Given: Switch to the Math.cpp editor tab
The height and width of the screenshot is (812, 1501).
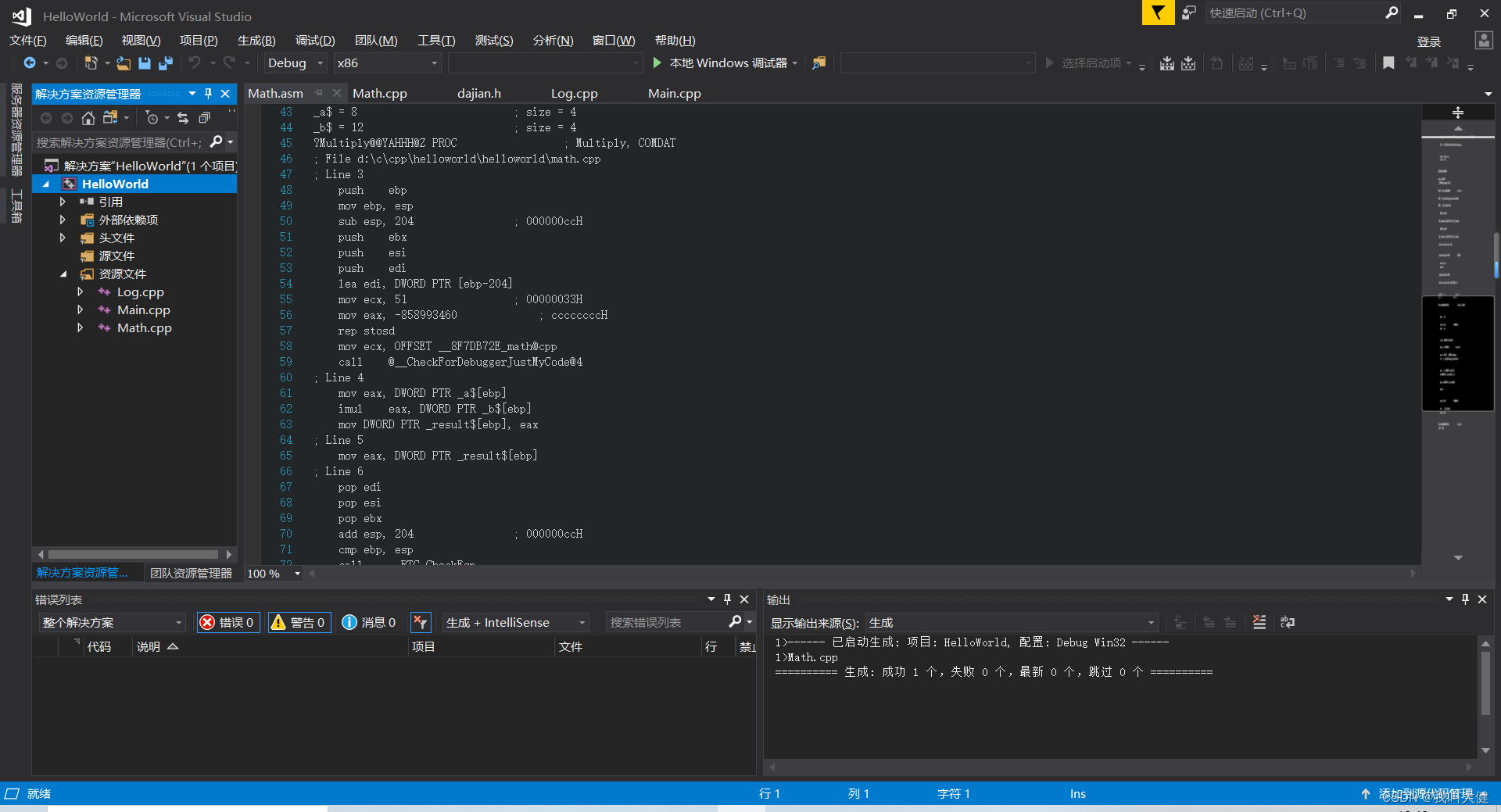Looking at the screenshot, I should (x=380, y=93).
